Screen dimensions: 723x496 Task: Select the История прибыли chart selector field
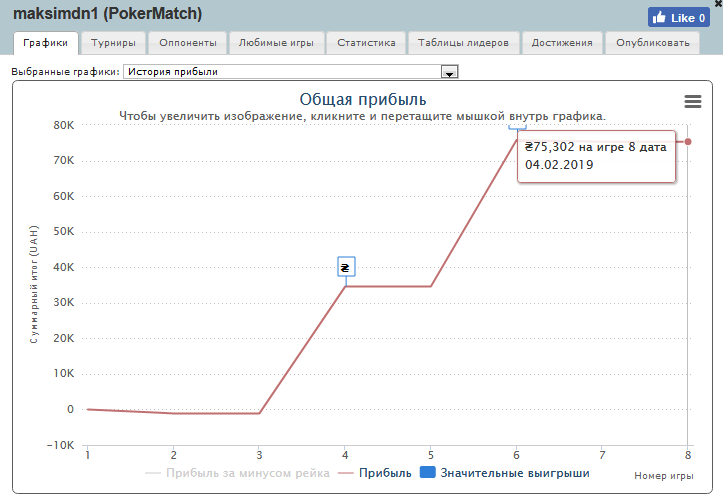click(290, 71)
